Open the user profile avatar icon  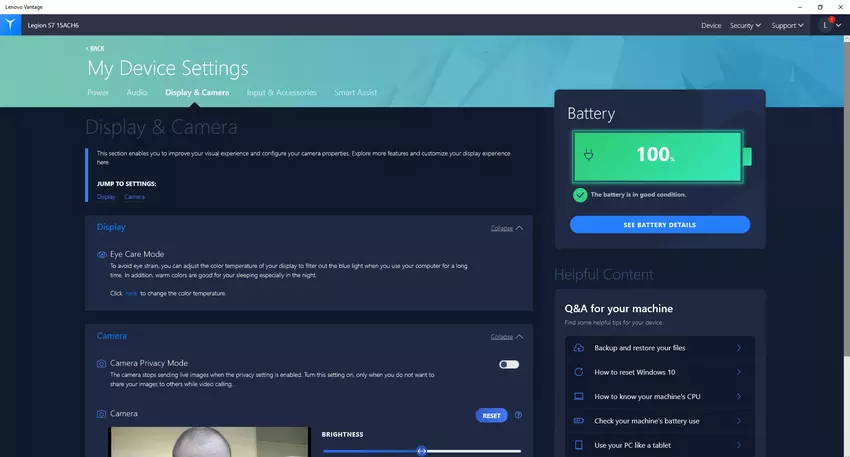pos(826,25)
